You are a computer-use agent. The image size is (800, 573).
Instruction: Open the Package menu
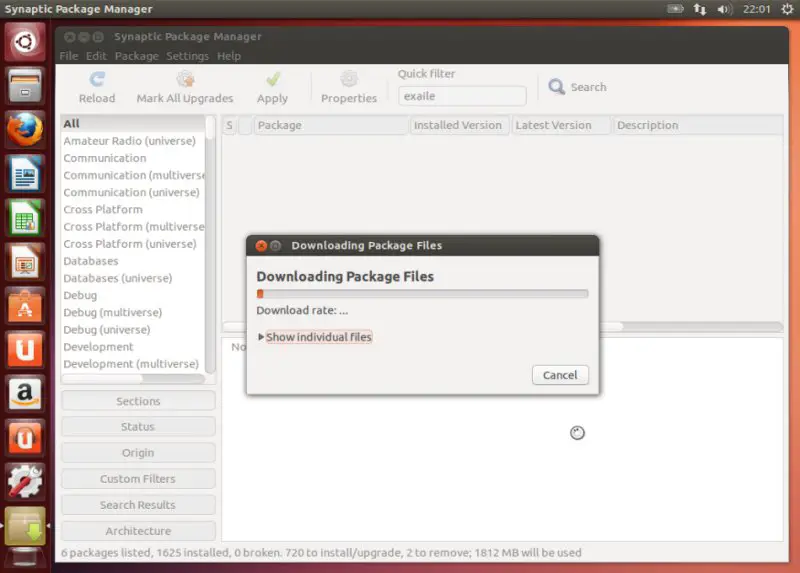click(x=137, y=56)
